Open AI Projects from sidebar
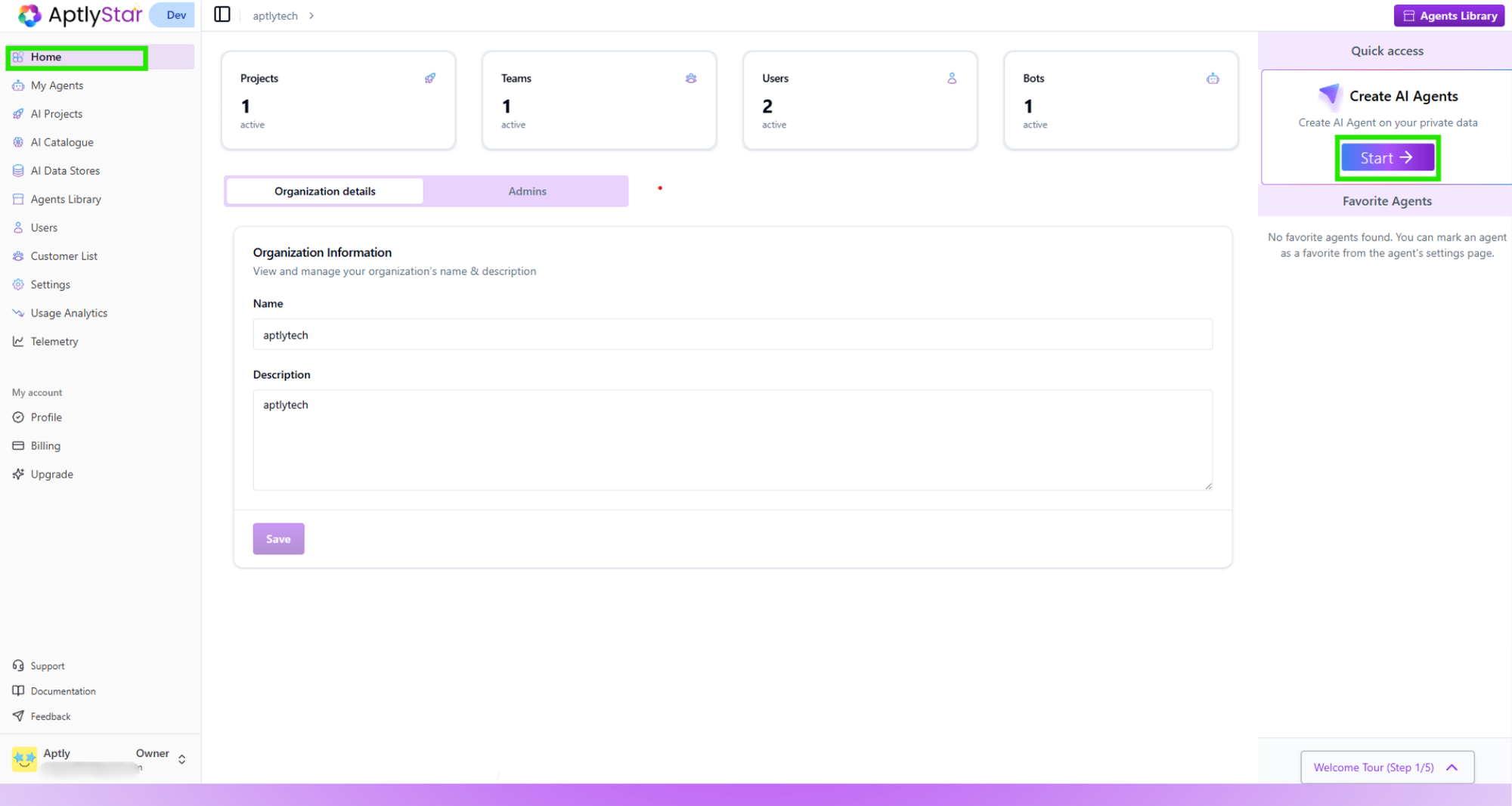The width and height of the screenshot is (1512, 806). tap(57, 114)
